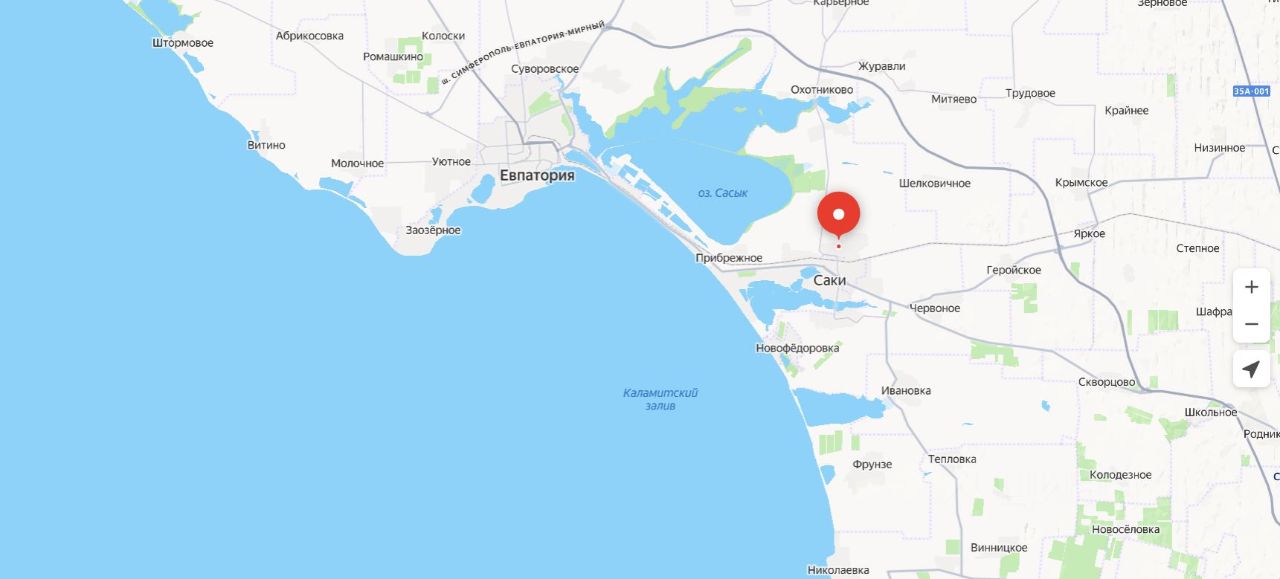Select the Николаевка label
Viewport: 1280px width, 579px height.
[x=838, y=570]
